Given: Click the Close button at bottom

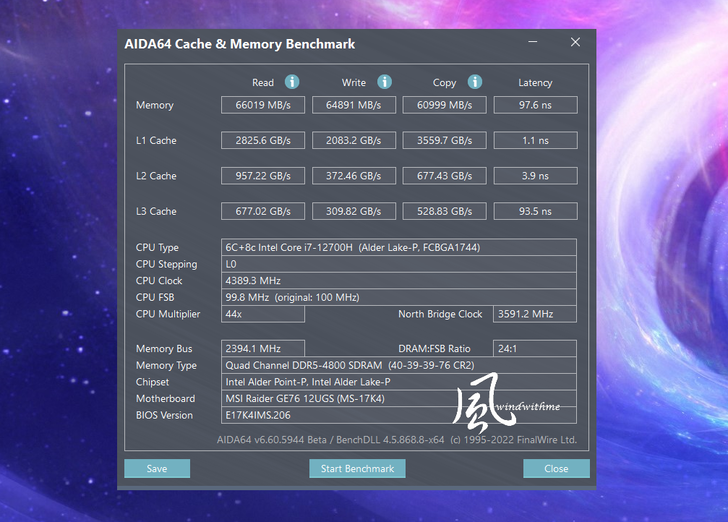Looking at the screenshot, I should point(556,469).
